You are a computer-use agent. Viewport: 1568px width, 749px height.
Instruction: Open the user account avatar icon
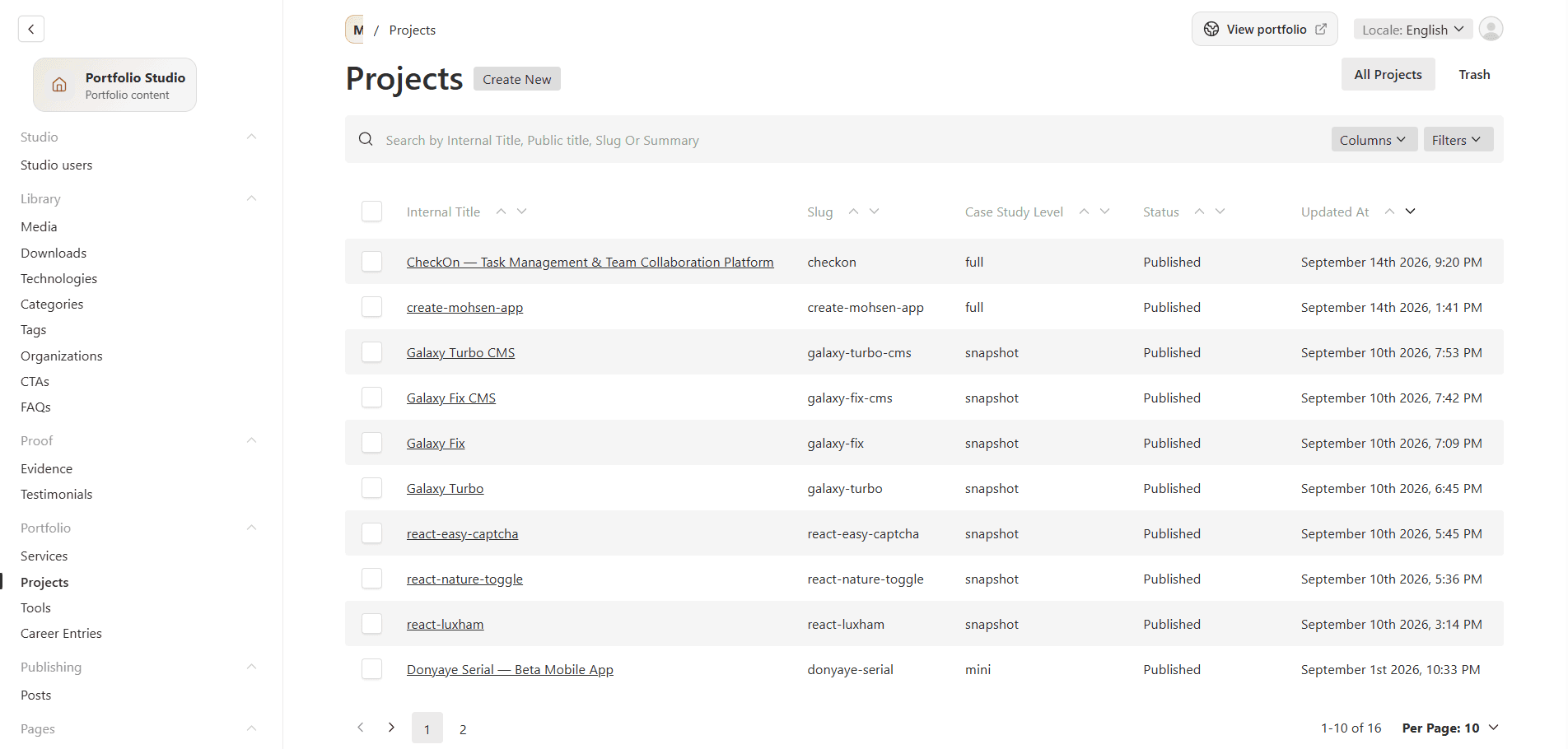[x=1491, y=29]
